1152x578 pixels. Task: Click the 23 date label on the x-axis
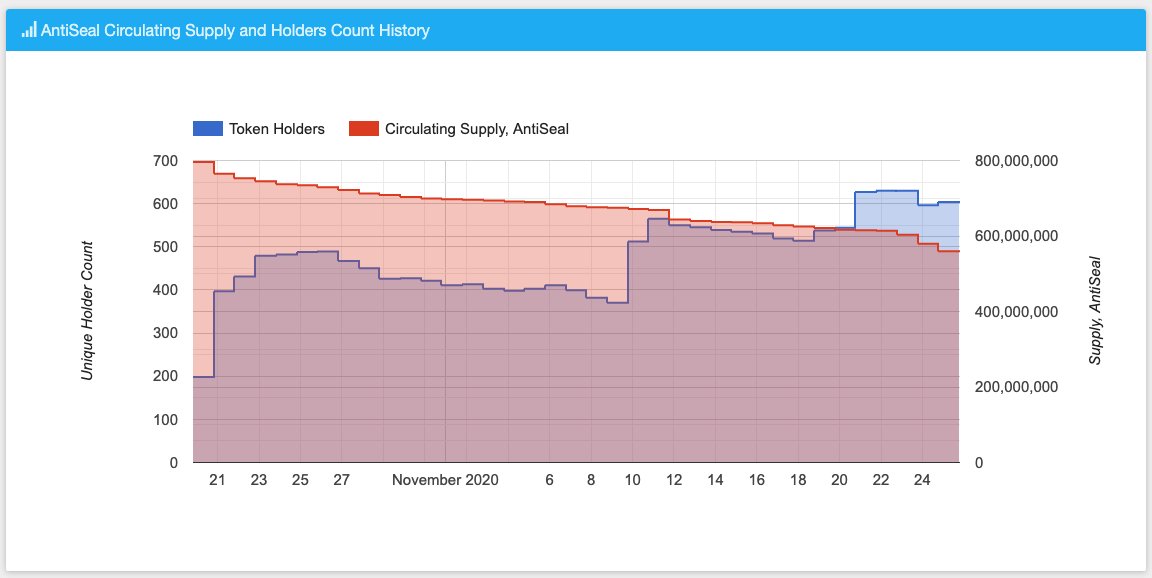point(259,480)
